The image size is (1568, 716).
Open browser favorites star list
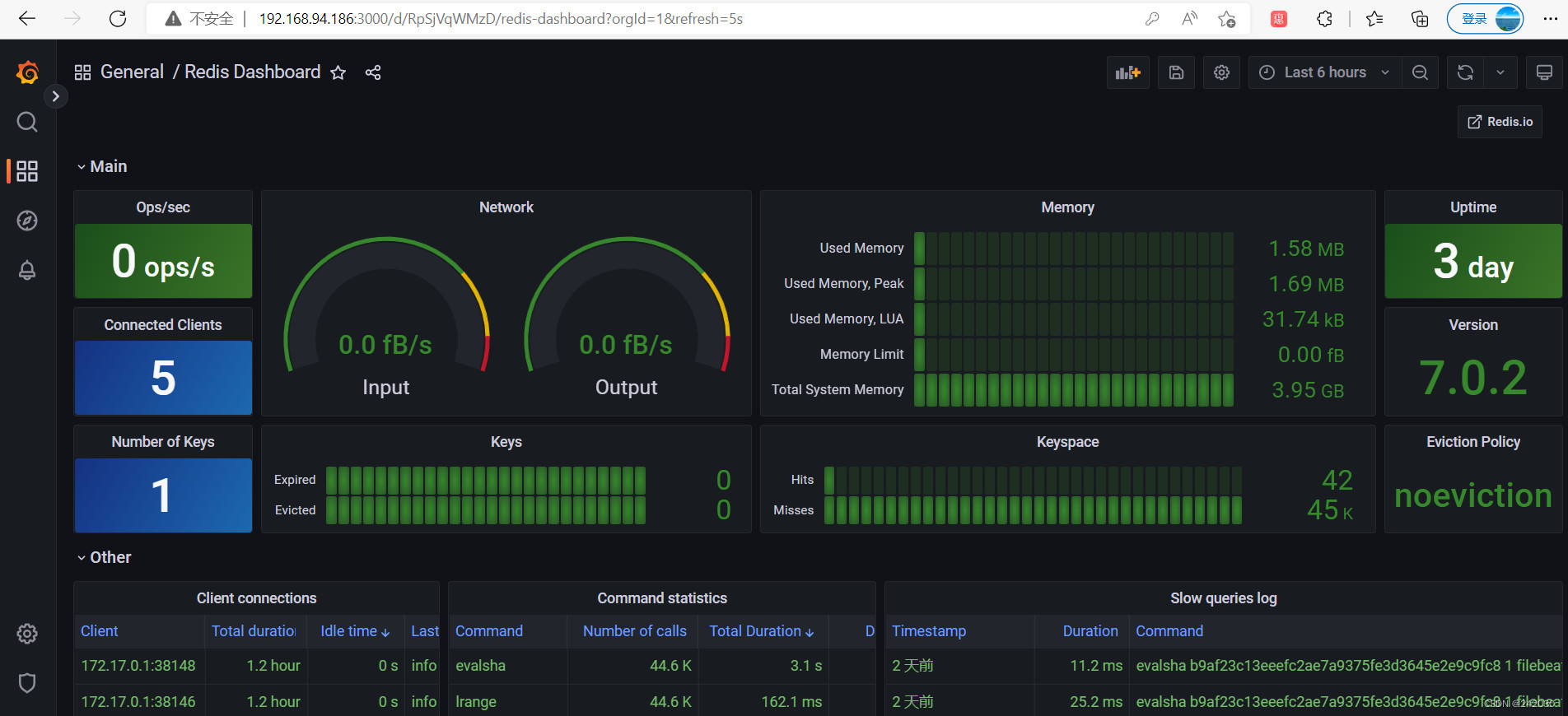pyautogui.click(x=1374, y=19)
